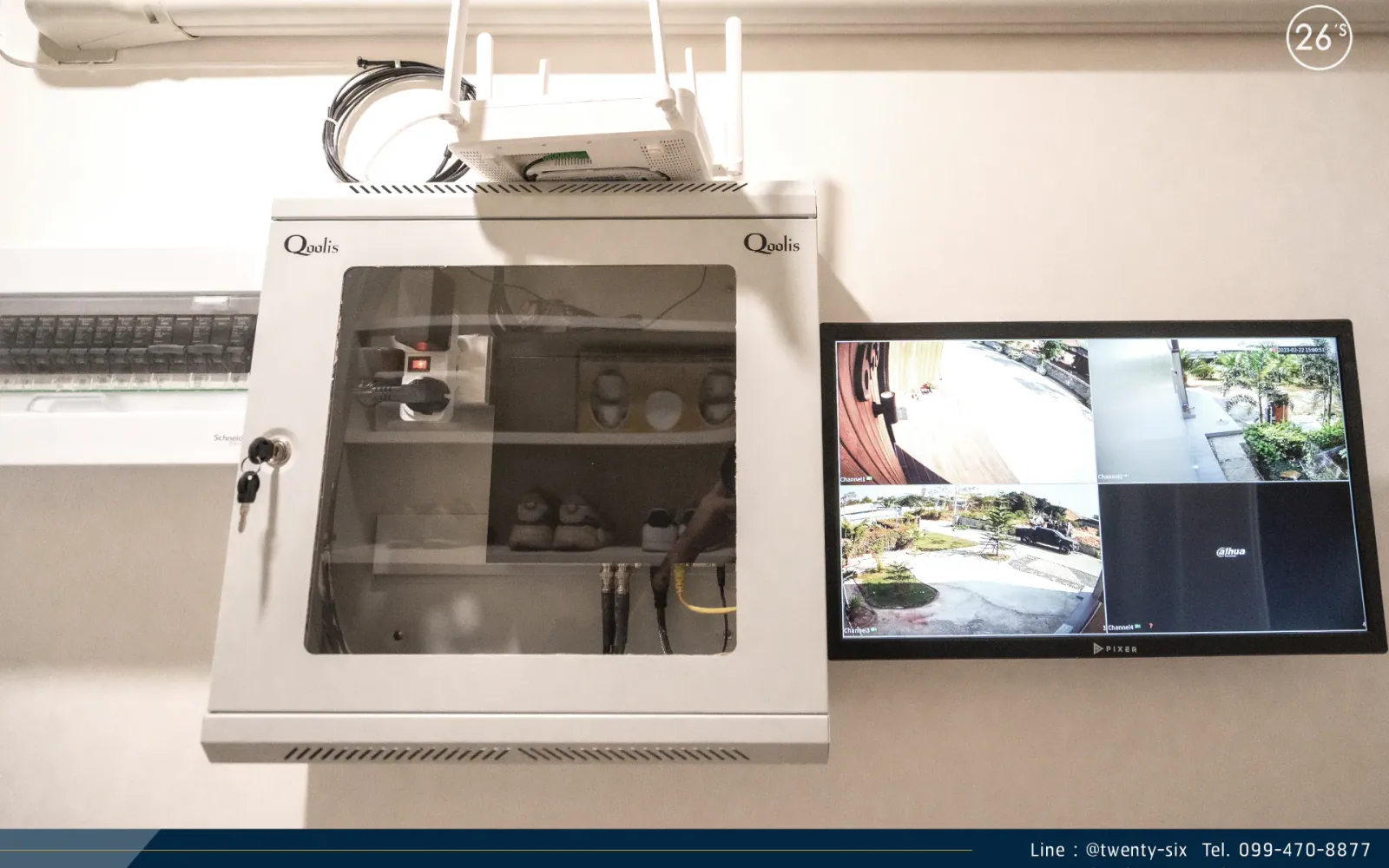Click the right Qoolis cabinet logo
This screenshot has height=868, width=1389.
click(771, 244)
